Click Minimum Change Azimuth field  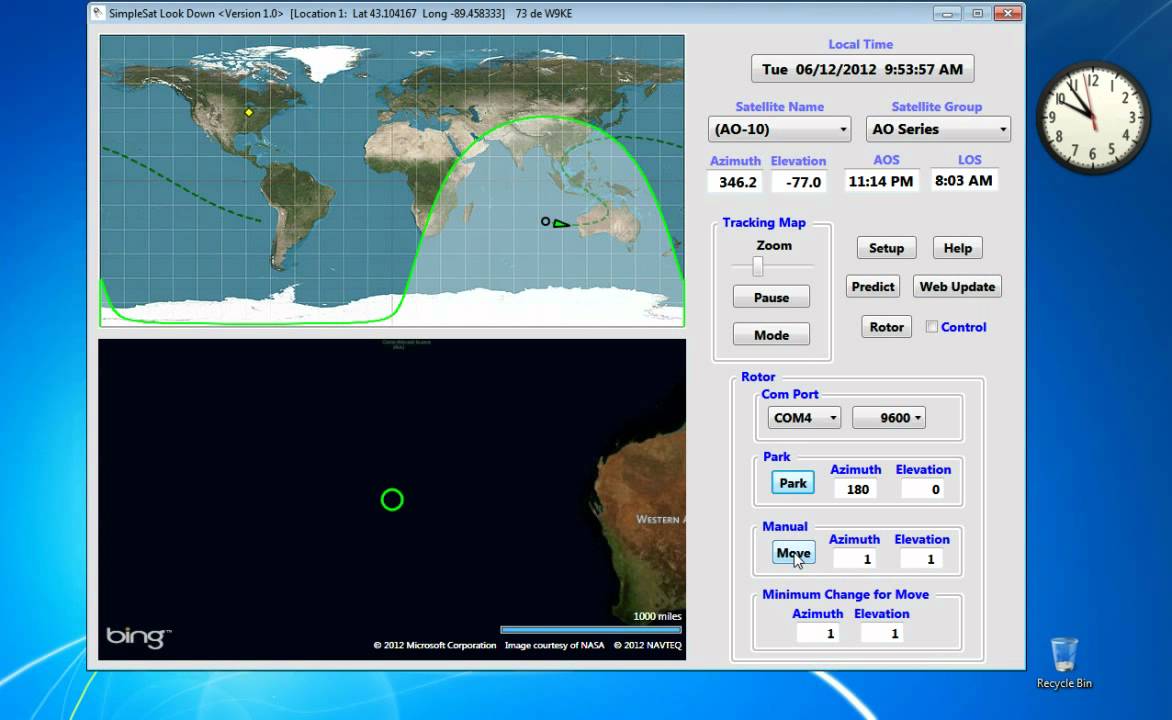coord(817,633)
